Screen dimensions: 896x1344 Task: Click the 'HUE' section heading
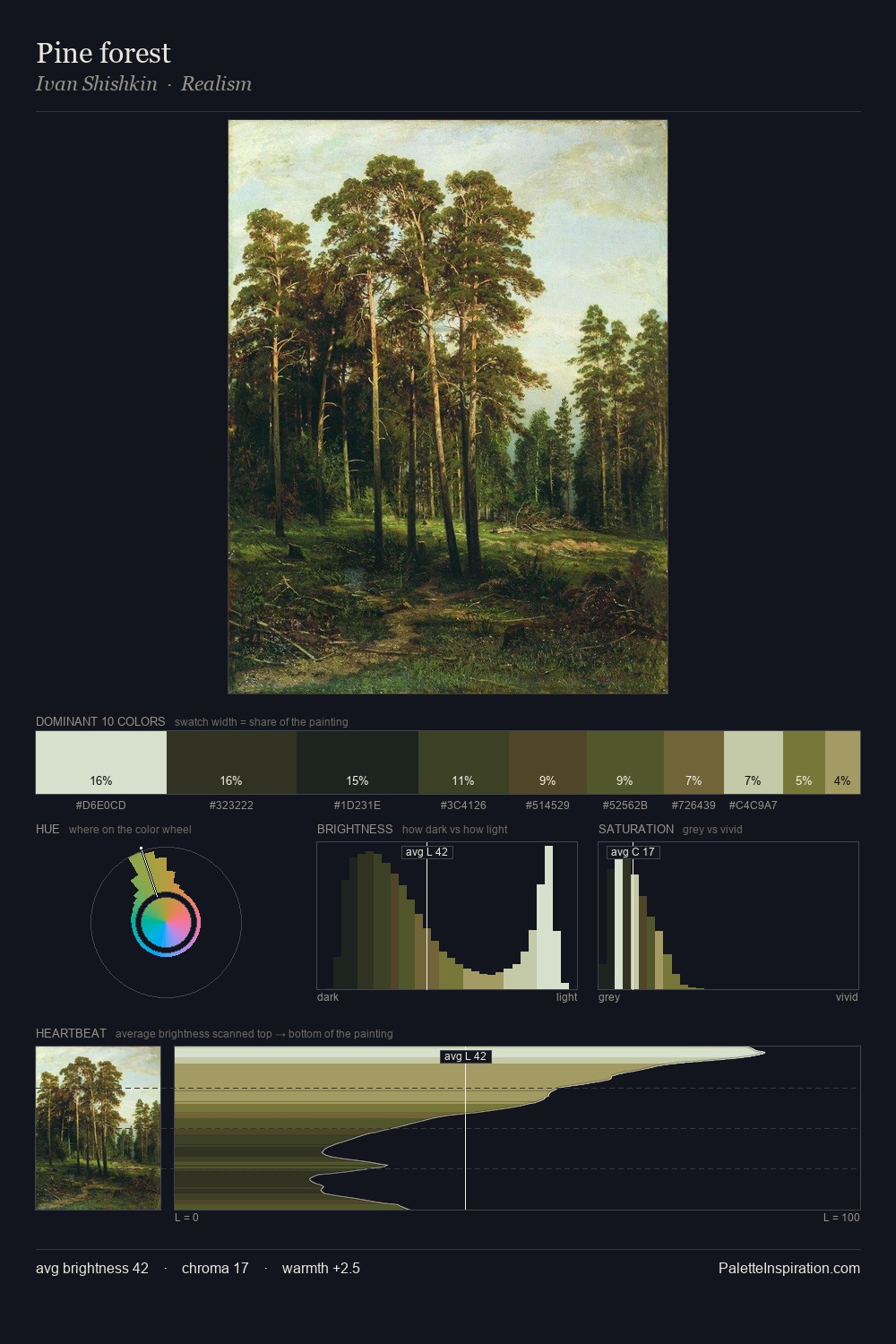47,829
